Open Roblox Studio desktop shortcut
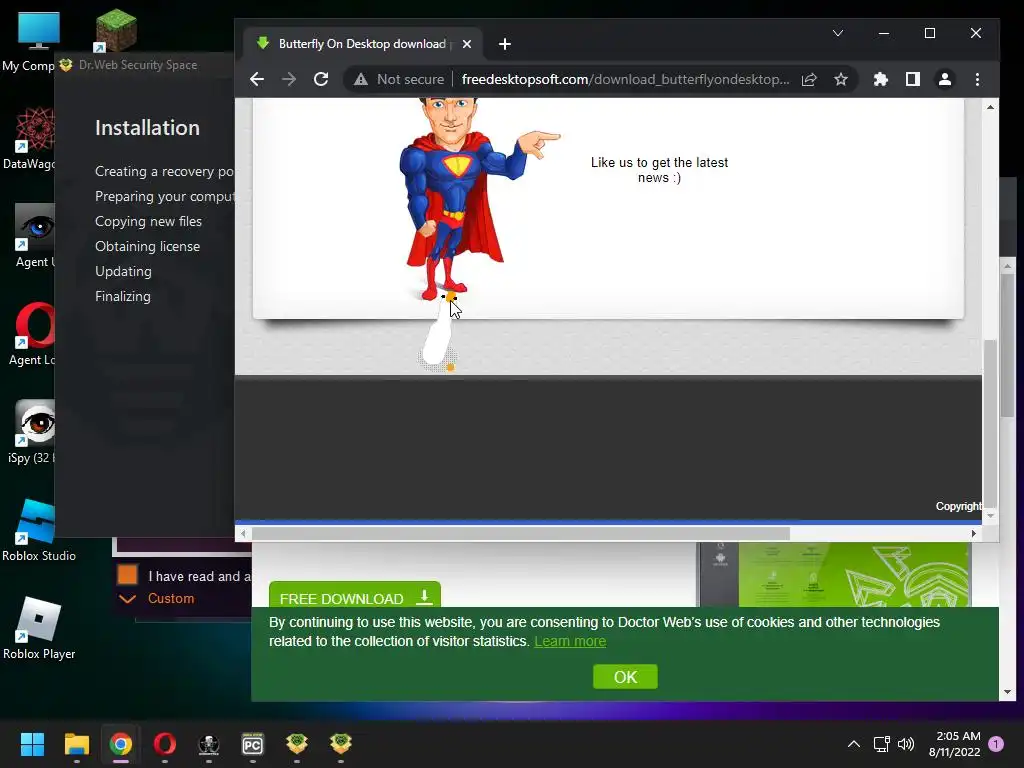This screenshot has height=768, width=1024. click(x=38, y=530)
